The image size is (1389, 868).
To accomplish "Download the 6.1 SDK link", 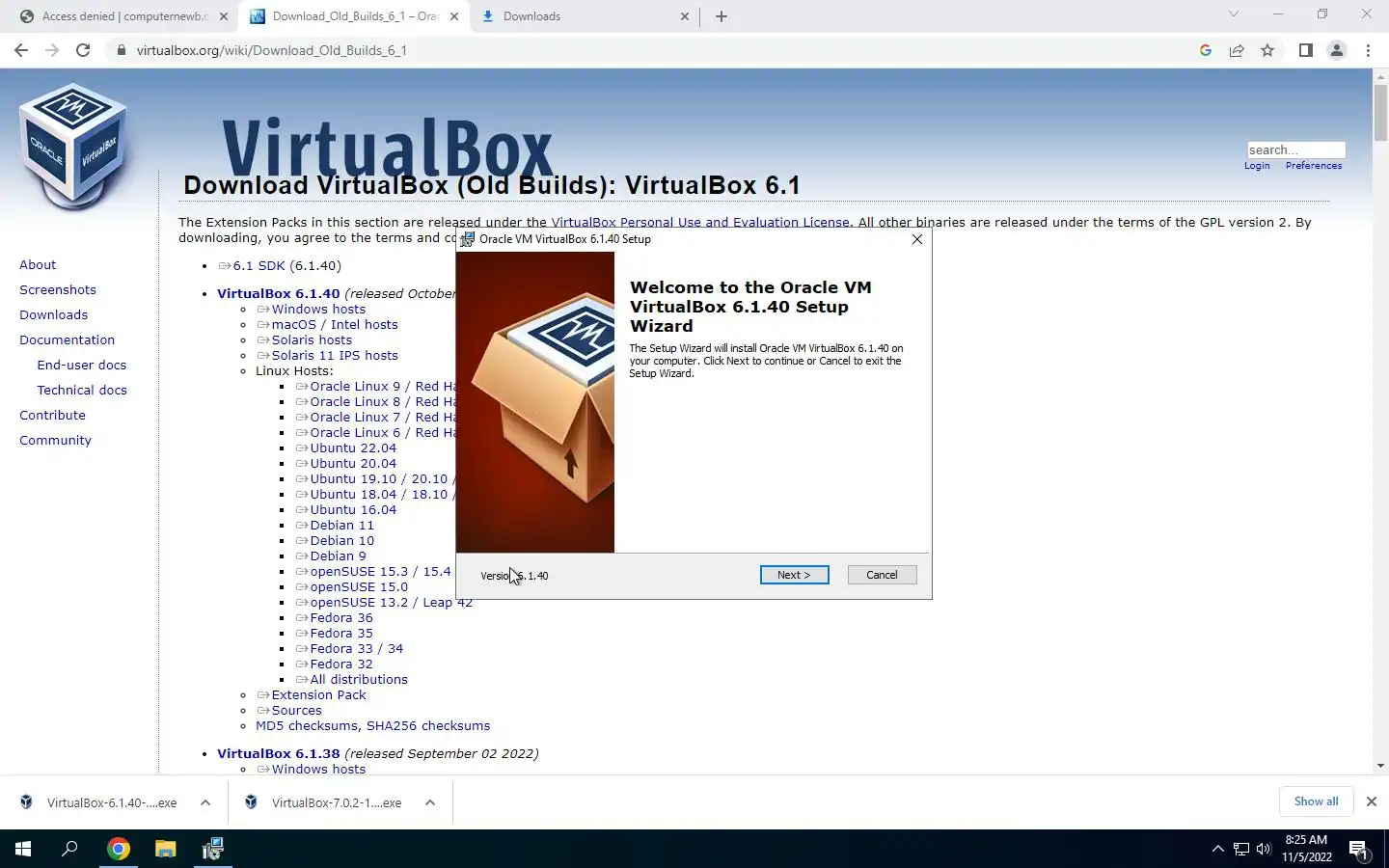I will tap(259, 265).
